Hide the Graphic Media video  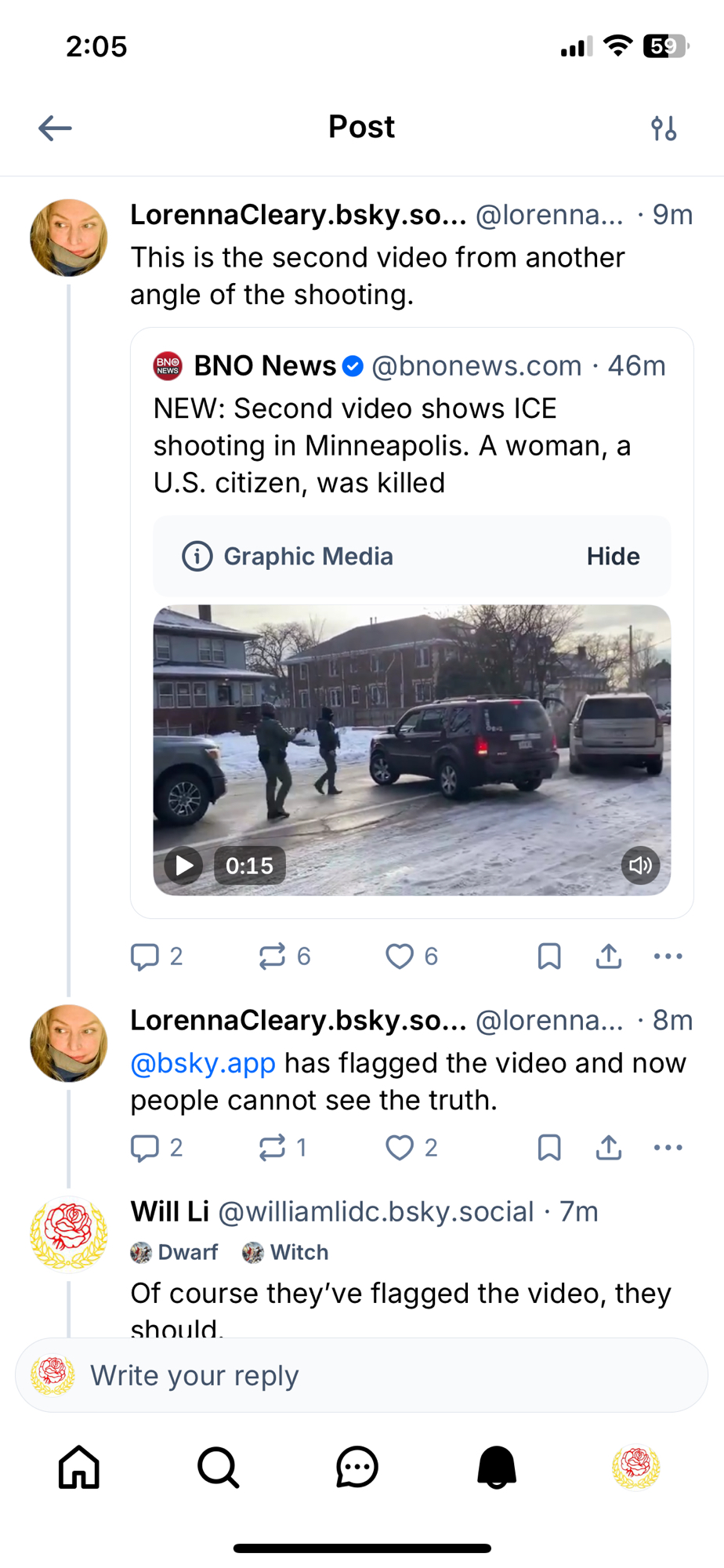coord(613,557)
